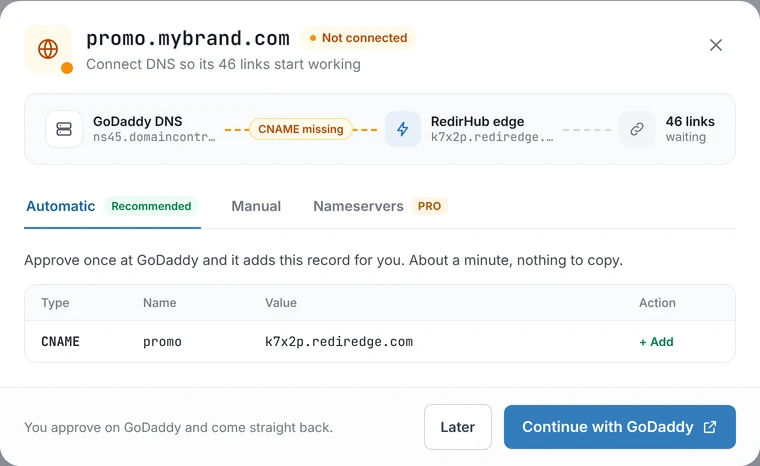The width and height of the screenshot is (760, 466).
Task: Click the waiting status text
Action: [685, 137]
